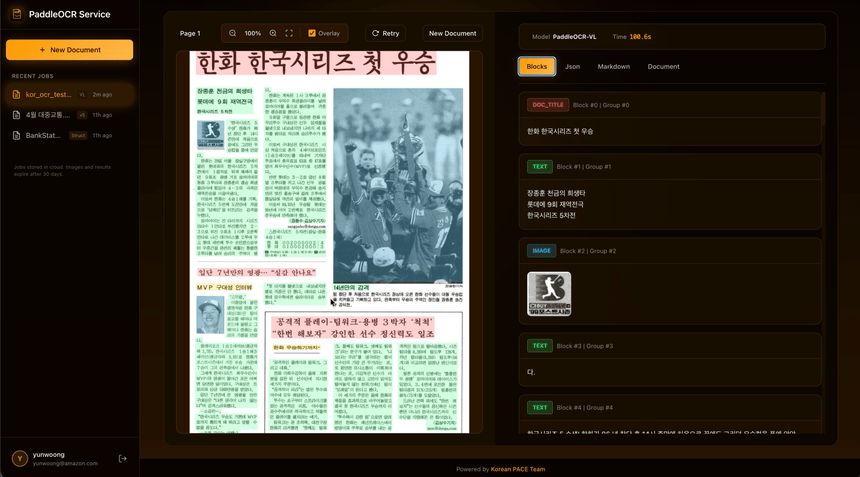Open the 4월 대중교통 recent job
This screenshot has width=860, height=477.
pyautogui.click(x=69, y=115)
